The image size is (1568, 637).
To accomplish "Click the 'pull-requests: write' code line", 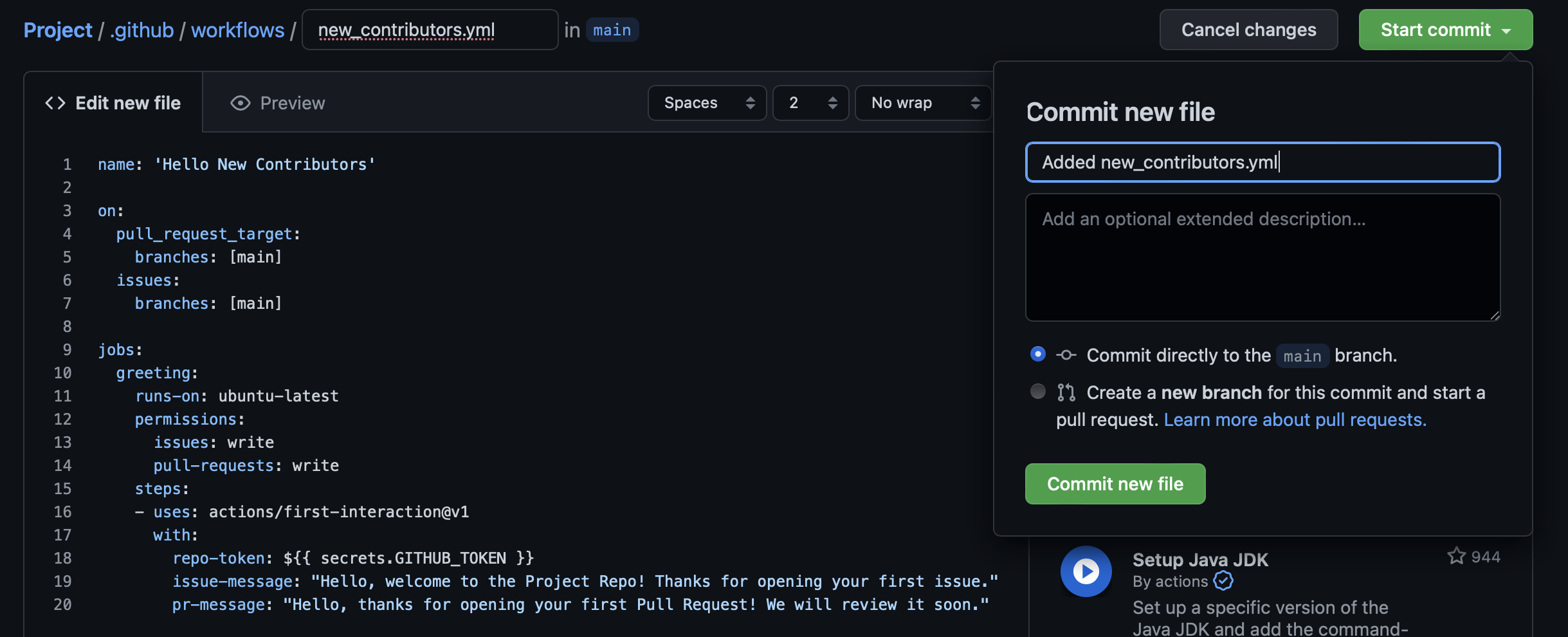I will tap(246, 465).
